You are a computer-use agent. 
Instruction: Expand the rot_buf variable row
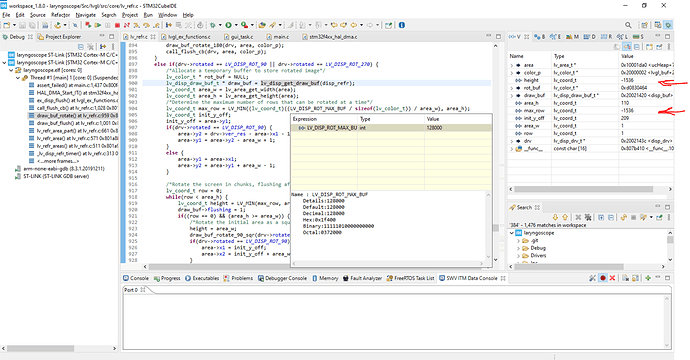tap(511, 88)
